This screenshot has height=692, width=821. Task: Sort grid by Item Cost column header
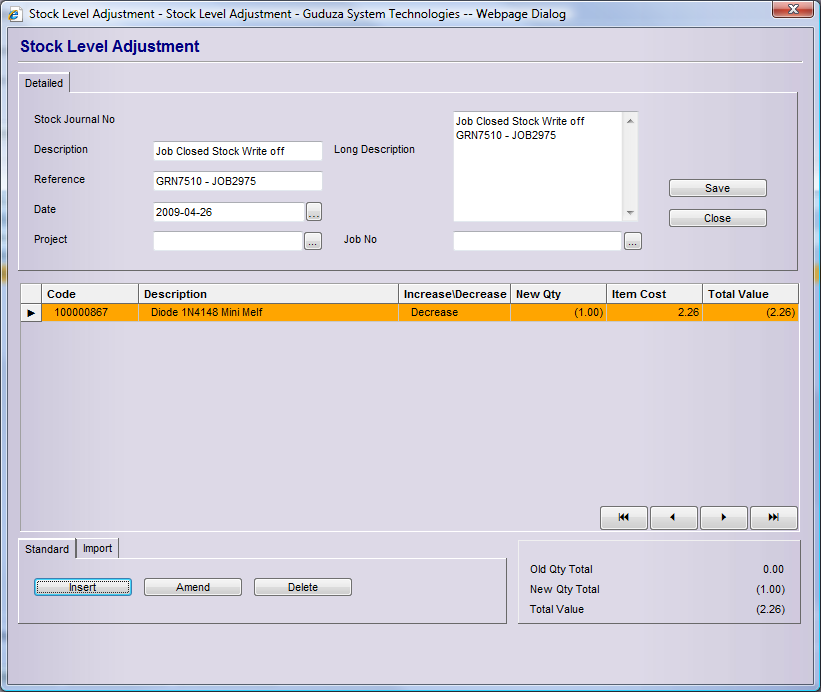click(x=654, y=294)
